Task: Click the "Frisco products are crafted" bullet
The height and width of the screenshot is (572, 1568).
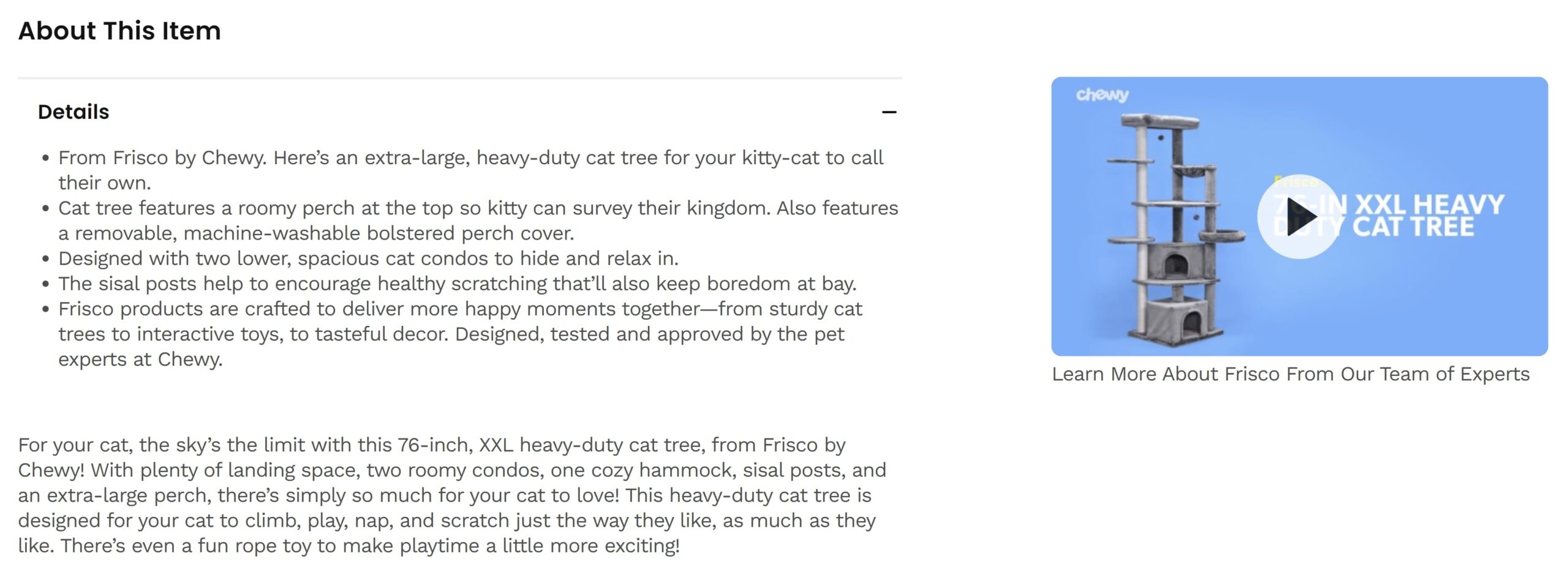Action: 460,309
